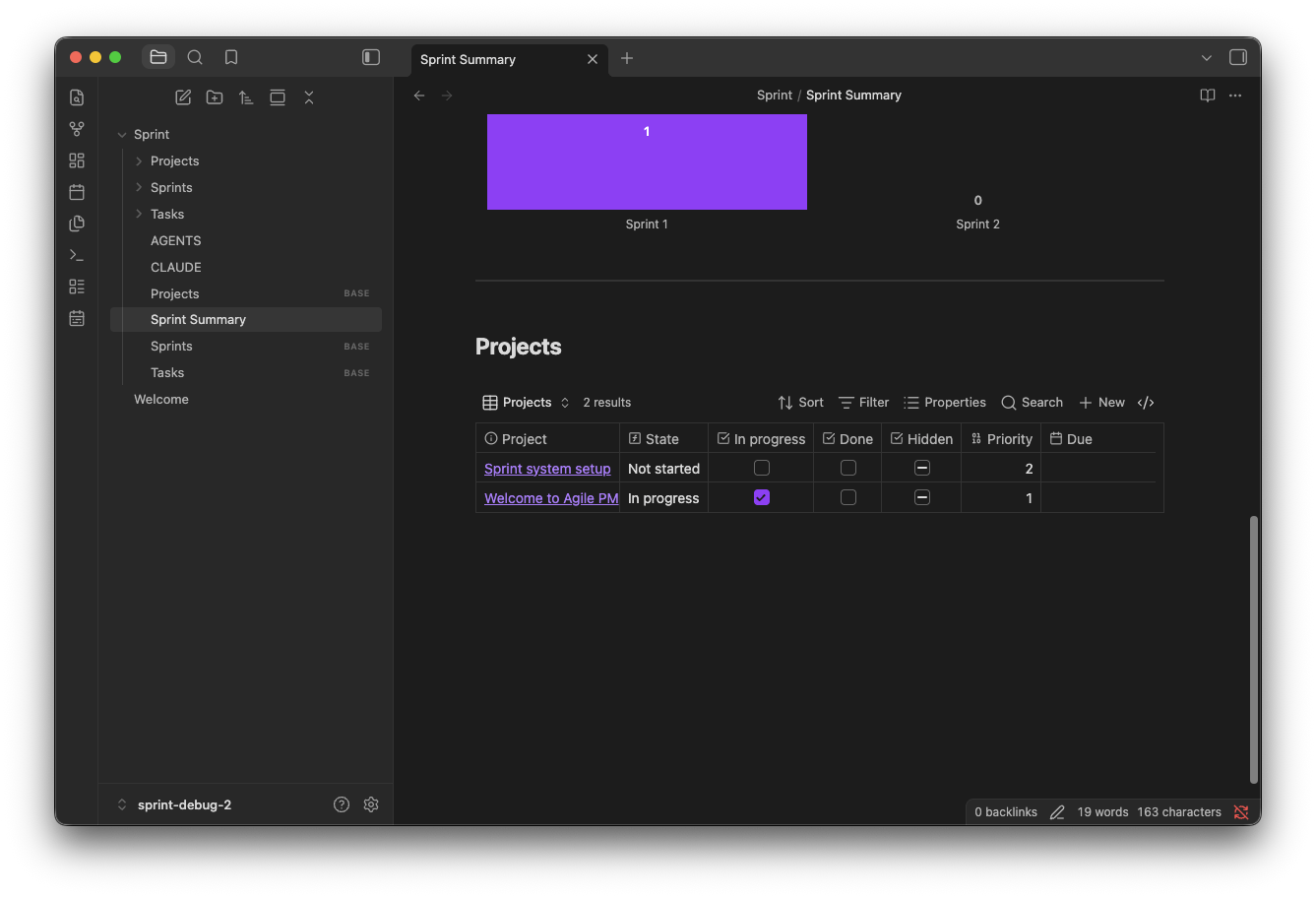This screenshot has height=898, width=1316.
Task: Check Done for Welcome to Agile PM
Action: click(848, 497)
